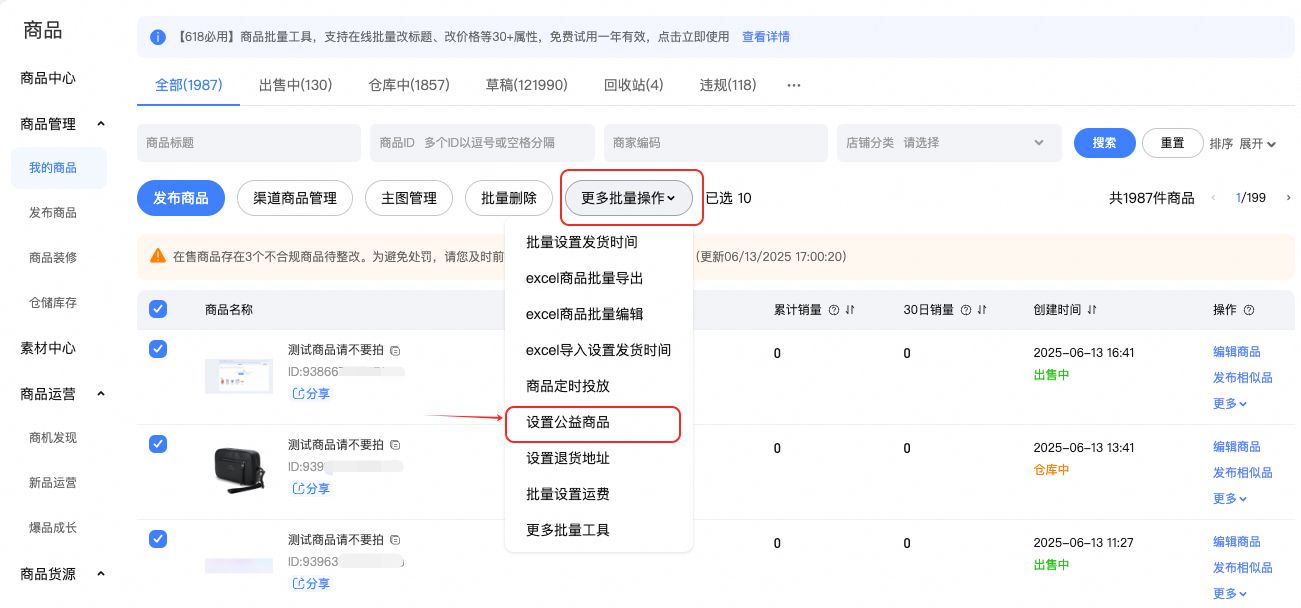Click the help icon beside 操作 header
This screenshot has width=1301, height=608.
[x=1249, y=310]
